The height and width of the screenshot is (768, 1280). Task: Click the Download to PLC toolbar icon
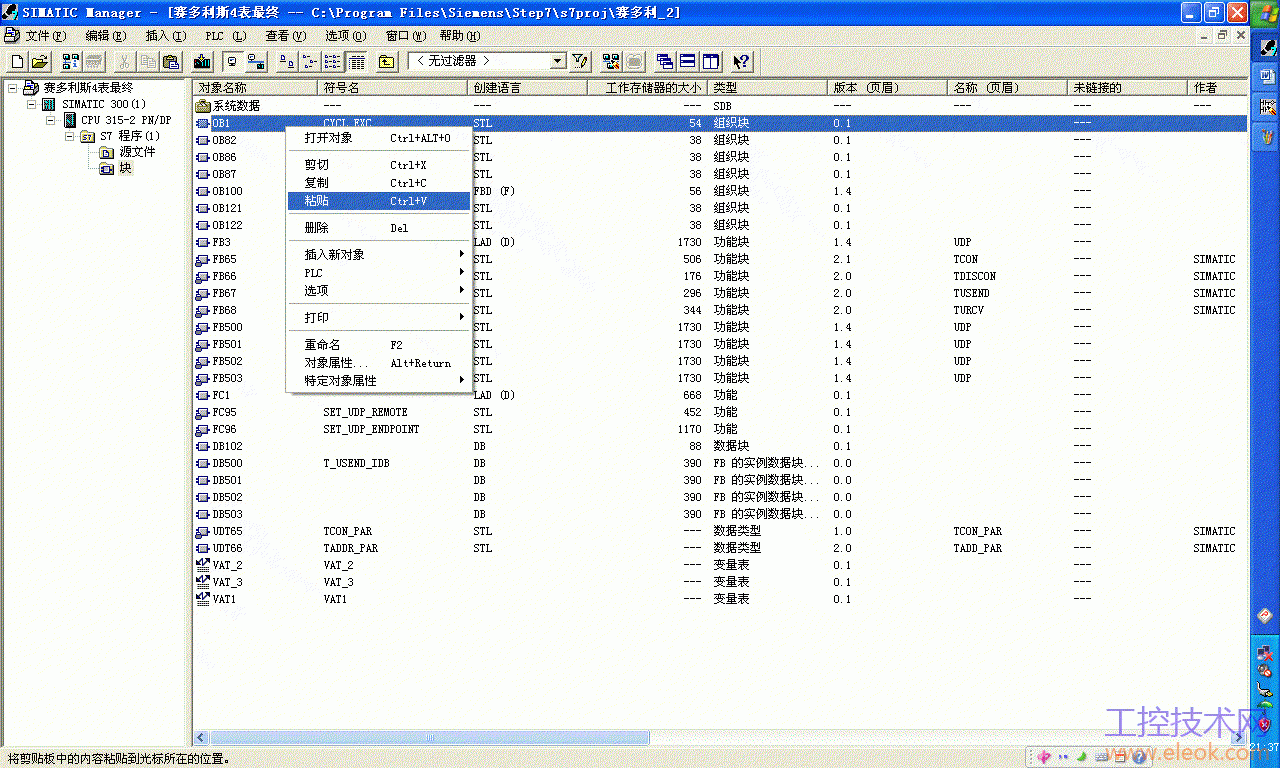click(x=202, y=62)
